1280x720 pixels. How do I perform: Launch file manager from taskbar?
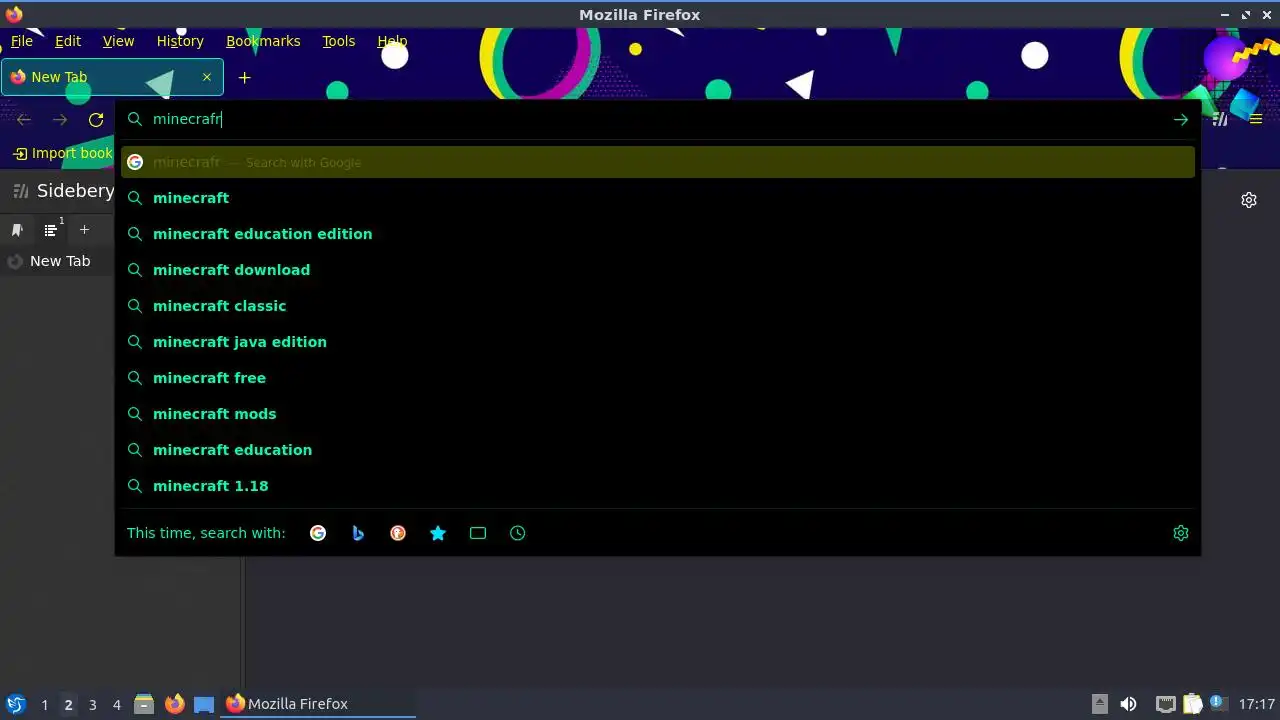(x=144, y=704)
